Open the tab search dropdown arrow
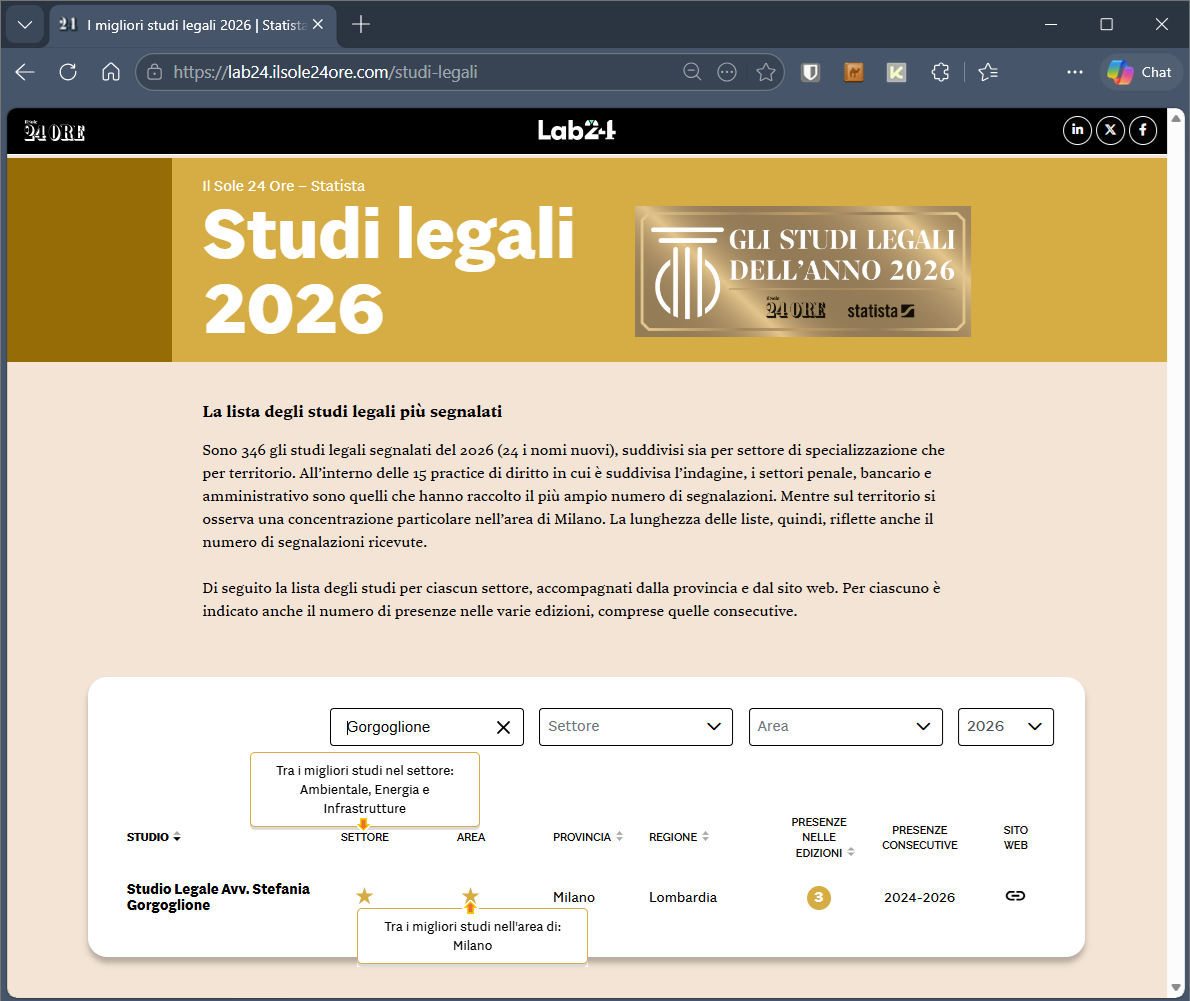 (25, 25)
